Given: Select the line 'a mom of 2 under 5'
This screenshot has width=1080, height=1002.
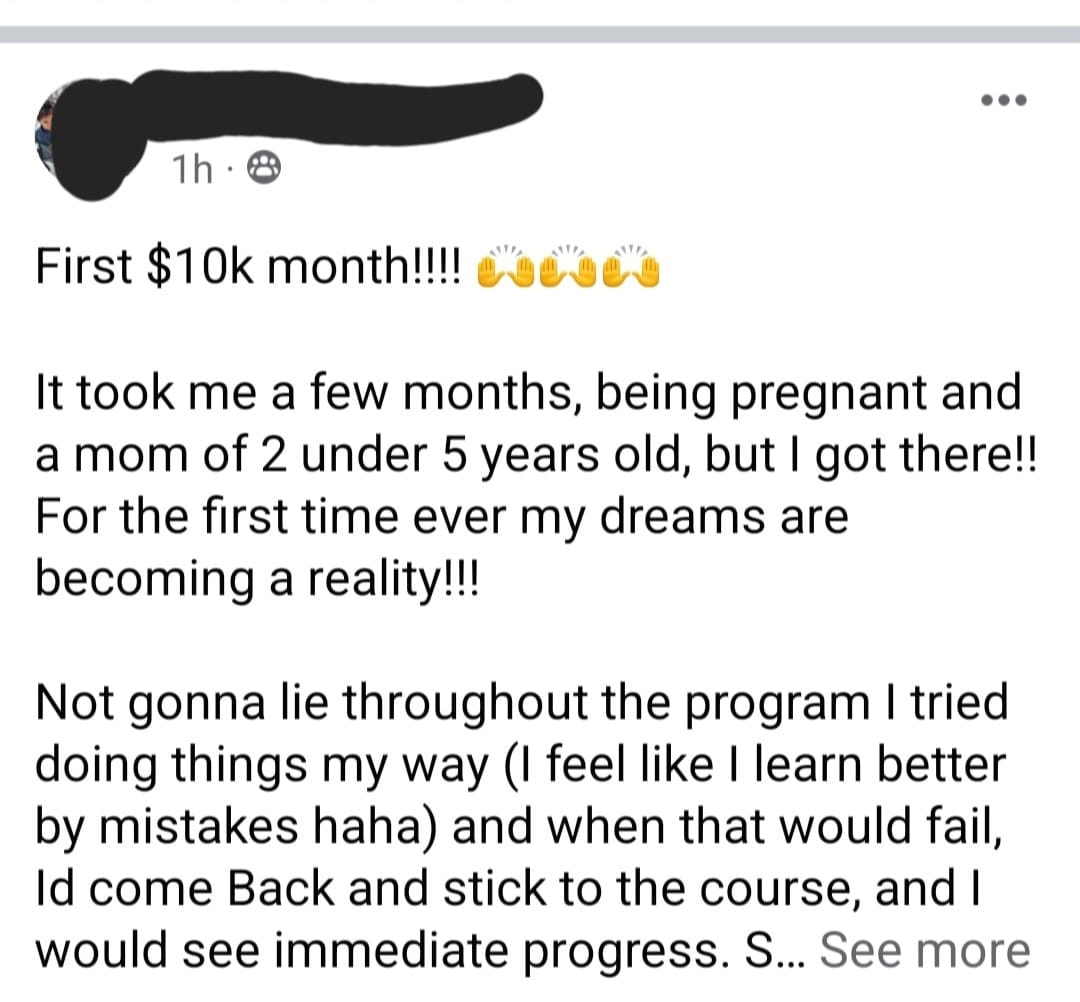Looking at the screenshot, I should pyautogui.click(x=535, y=457).
